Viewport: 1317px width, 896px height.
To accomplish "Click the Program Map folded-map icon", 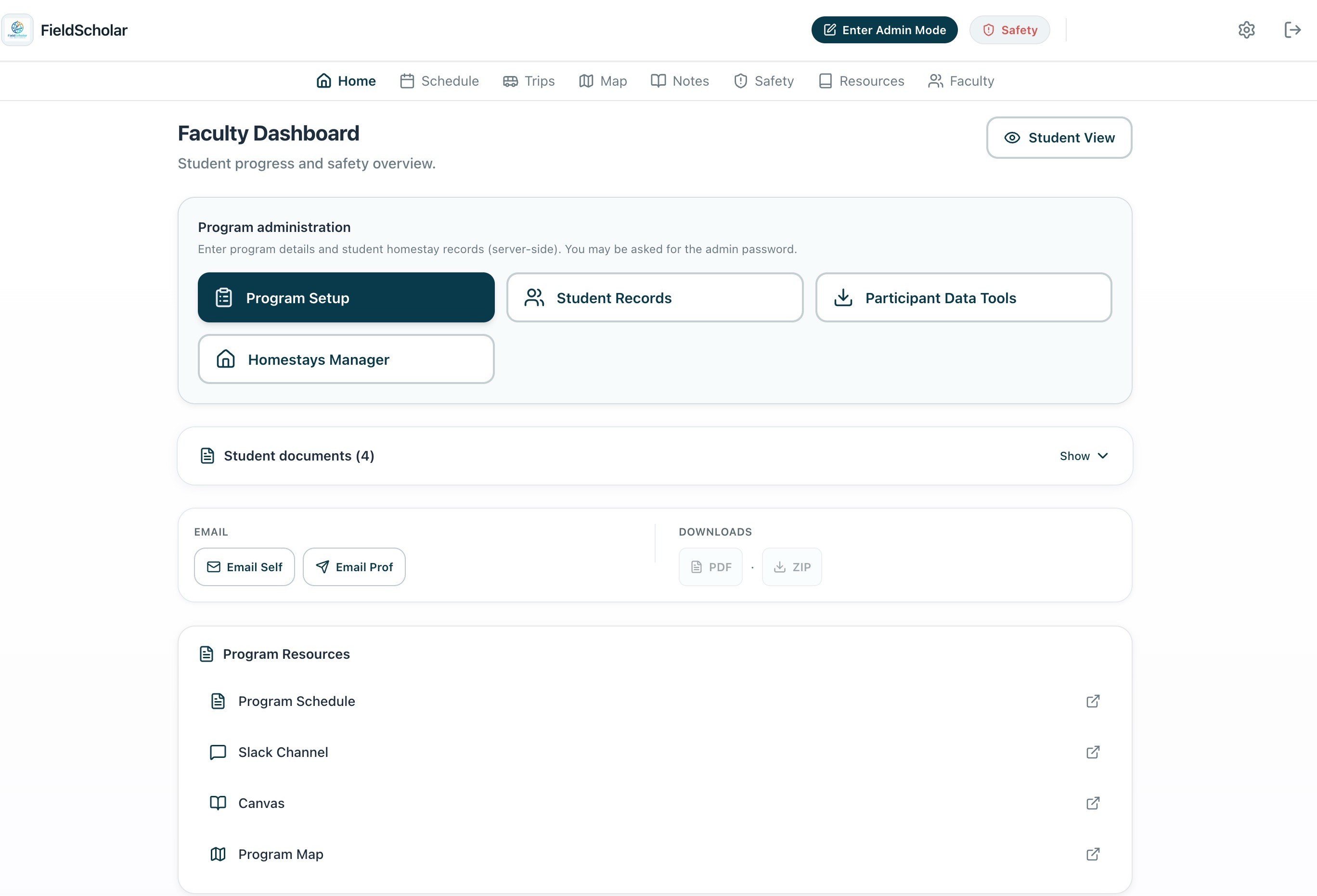I will coord(218,854).
